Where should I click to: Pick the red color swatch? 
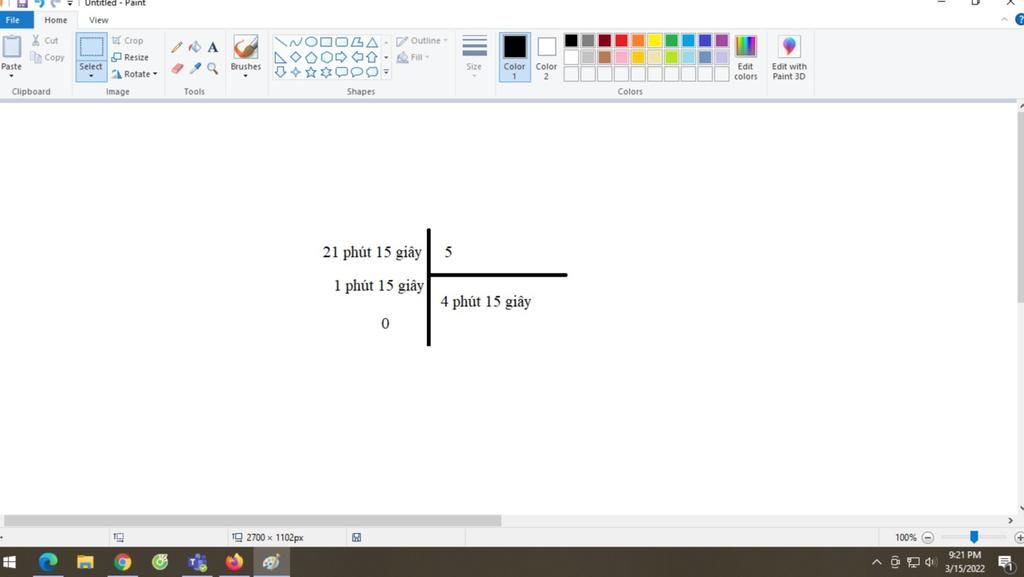[621, 40]
